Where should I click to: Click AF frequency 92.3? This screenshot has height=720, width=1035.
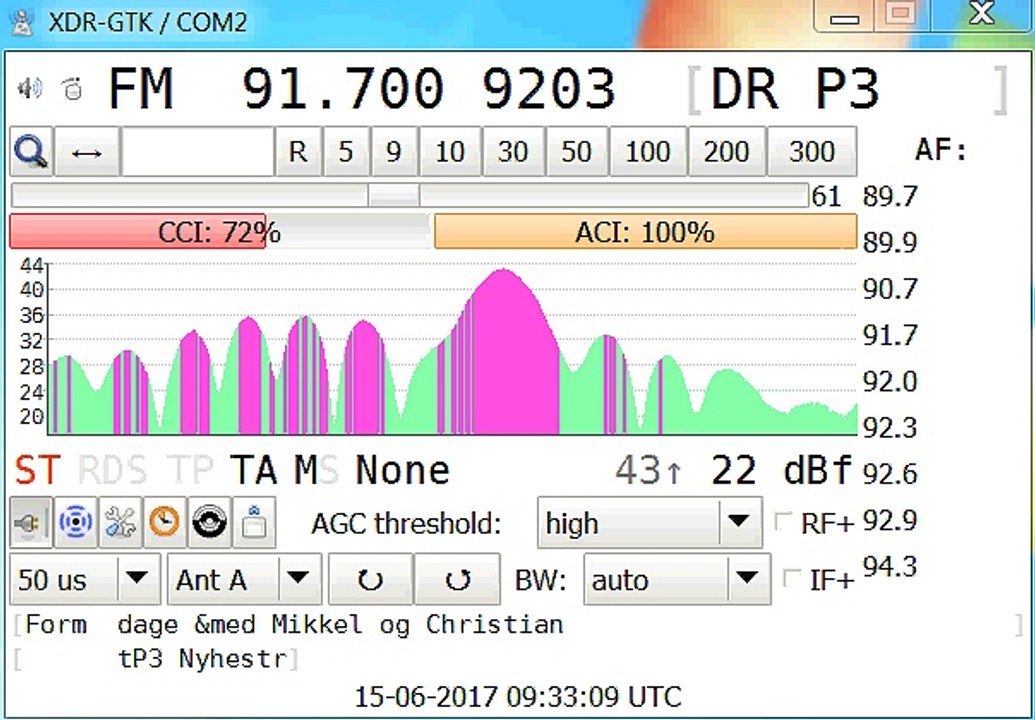(x=890, y=428)
